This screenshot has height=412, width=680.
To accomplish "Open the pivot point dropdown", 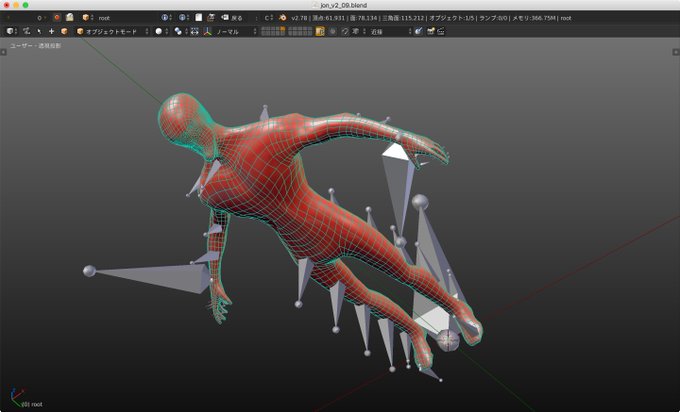I will [180, 31].
